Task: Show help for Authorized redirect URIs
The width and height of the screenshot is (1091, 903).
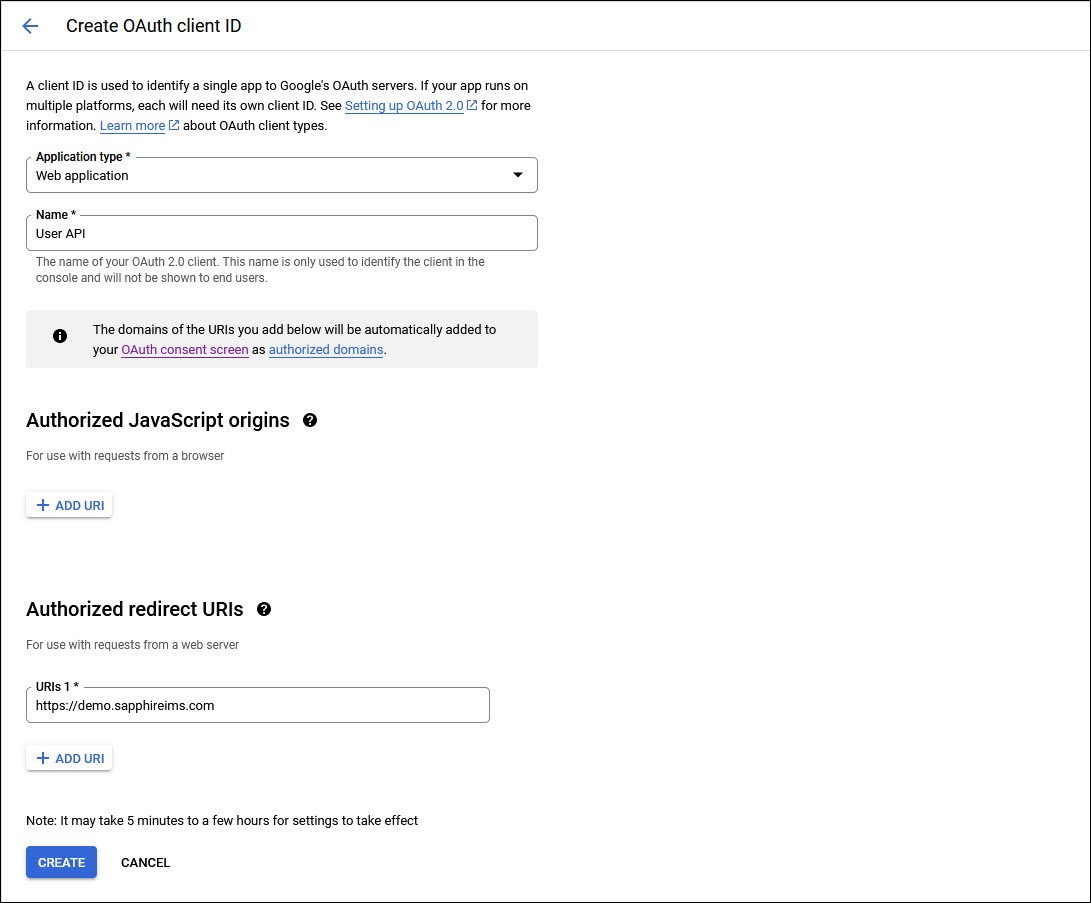Action: point(264,609)
